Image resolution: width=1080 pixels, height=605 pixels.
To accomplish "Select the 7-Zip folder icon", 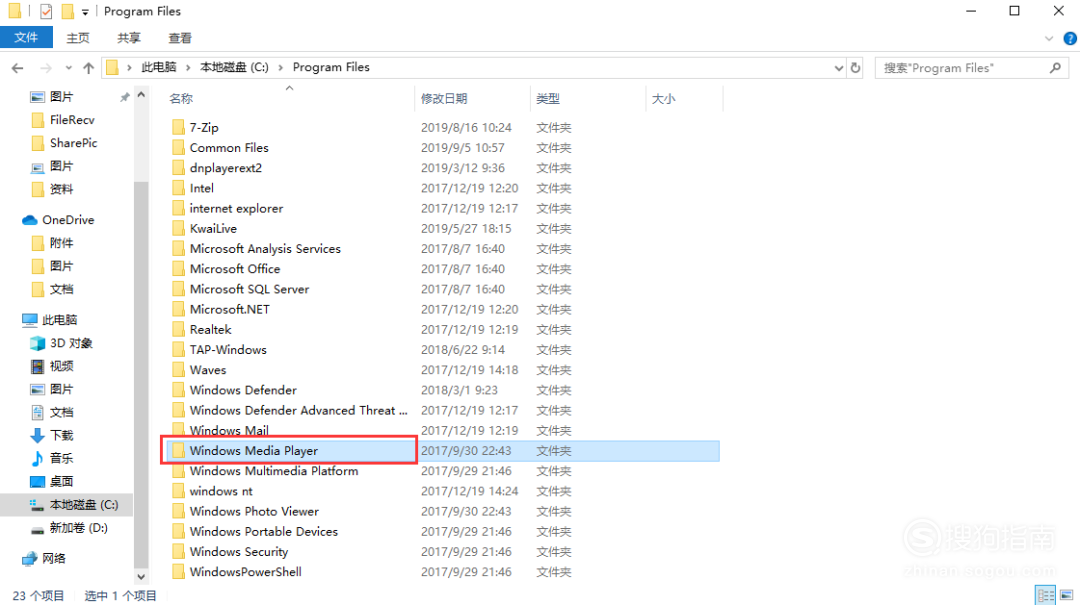I will click(x=178, y=127).
